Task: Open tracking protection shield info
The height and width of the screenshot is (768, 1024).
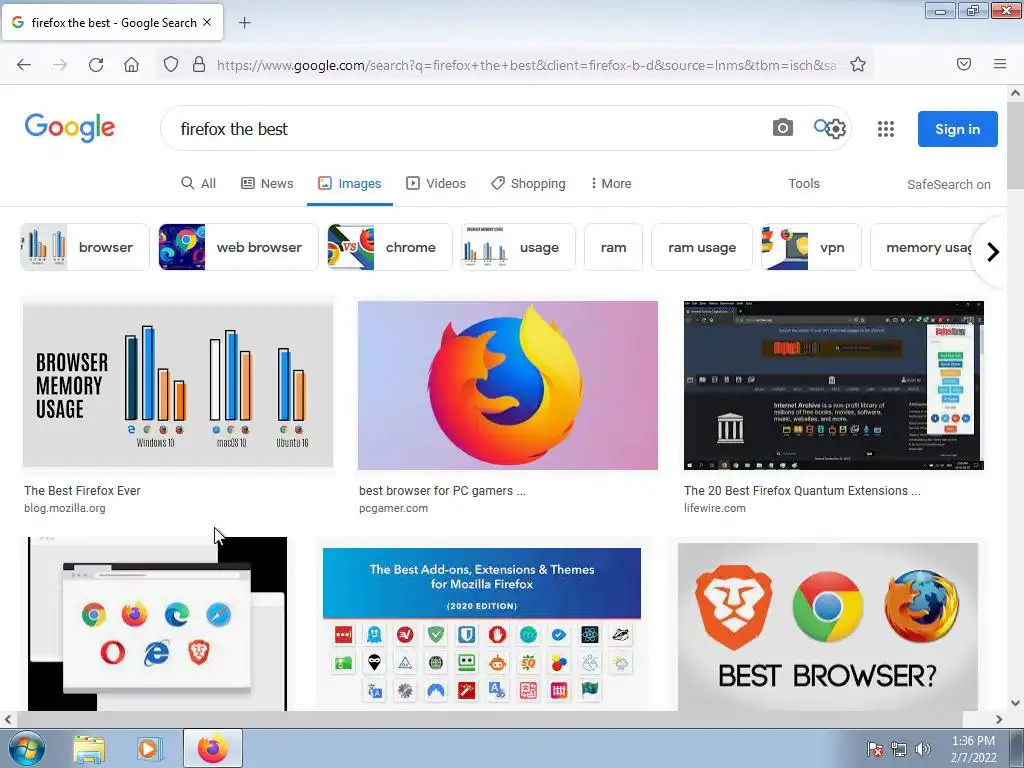Action: 170,65
